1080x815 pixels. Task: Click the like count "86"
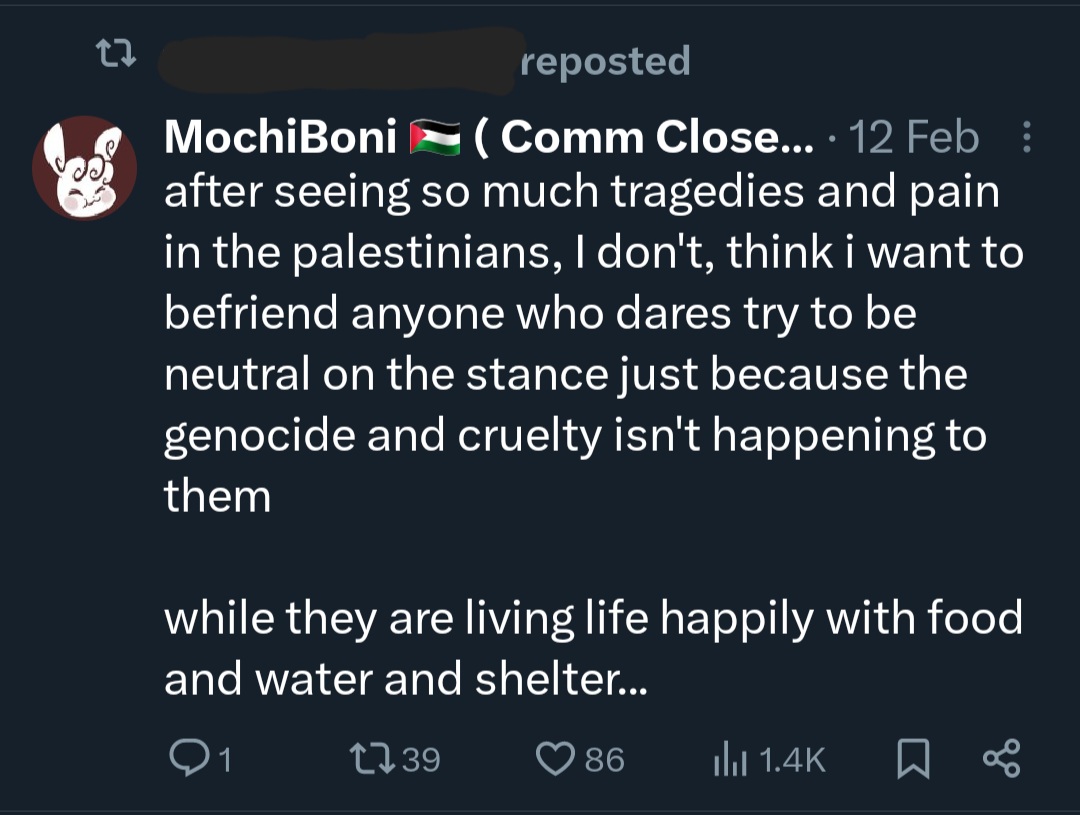coord(605,761)
